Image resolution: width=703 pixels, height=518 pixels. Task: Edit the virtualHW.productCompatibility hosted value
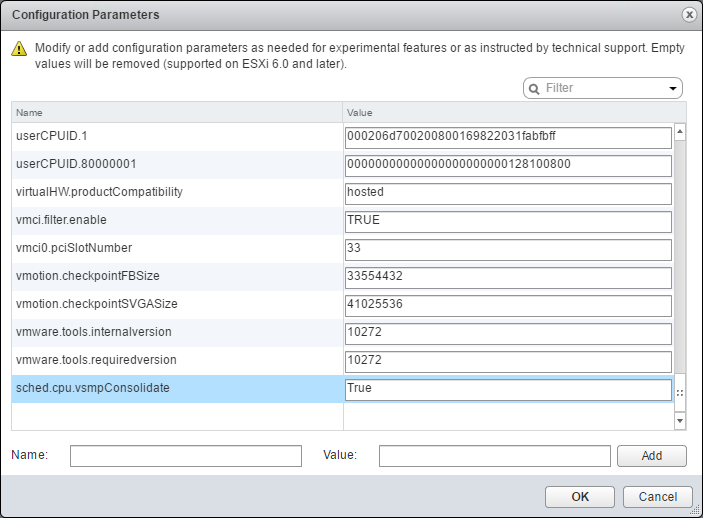(508, 194)
